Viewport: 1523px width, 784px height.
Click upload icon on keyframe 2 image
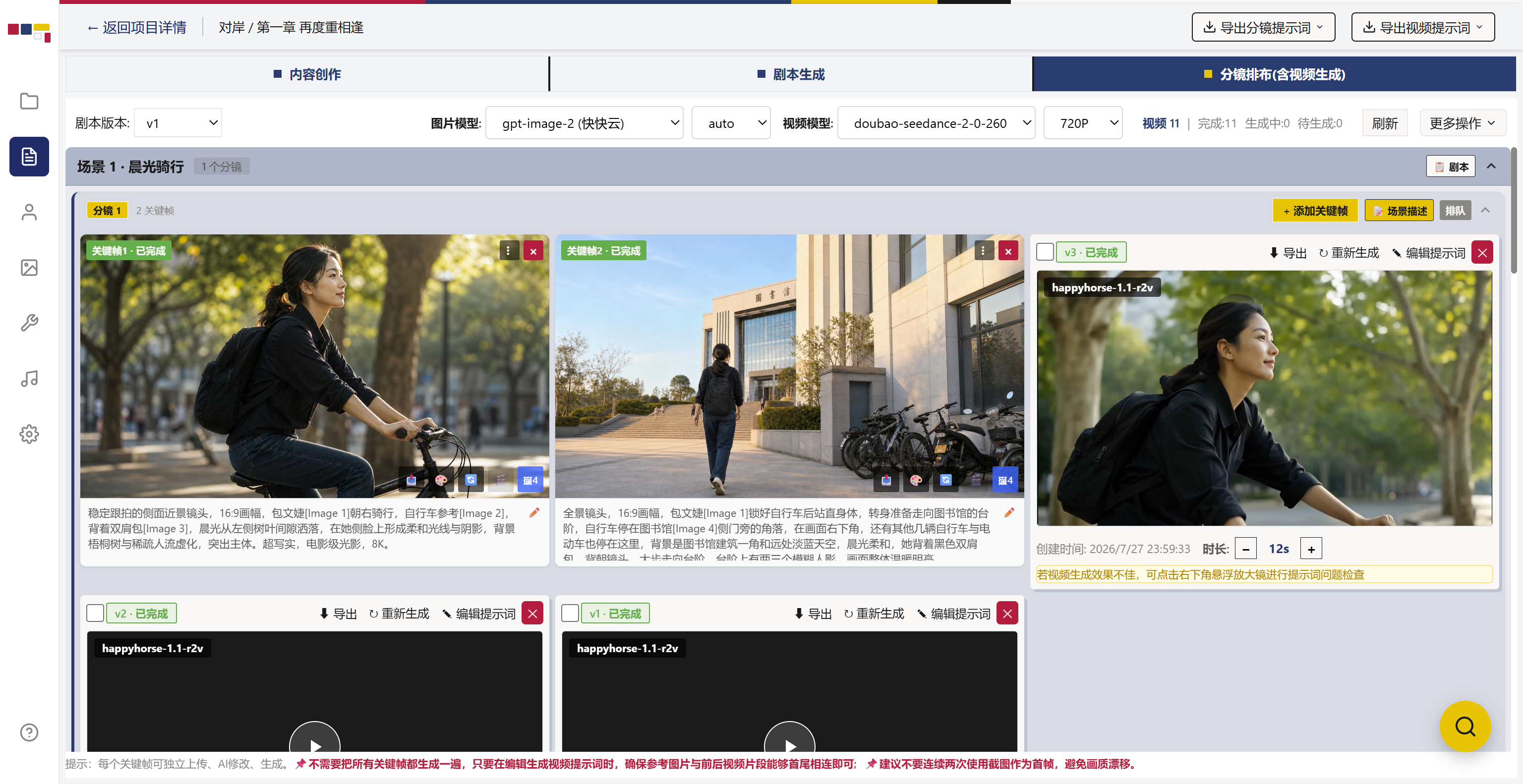click(886, 480)
